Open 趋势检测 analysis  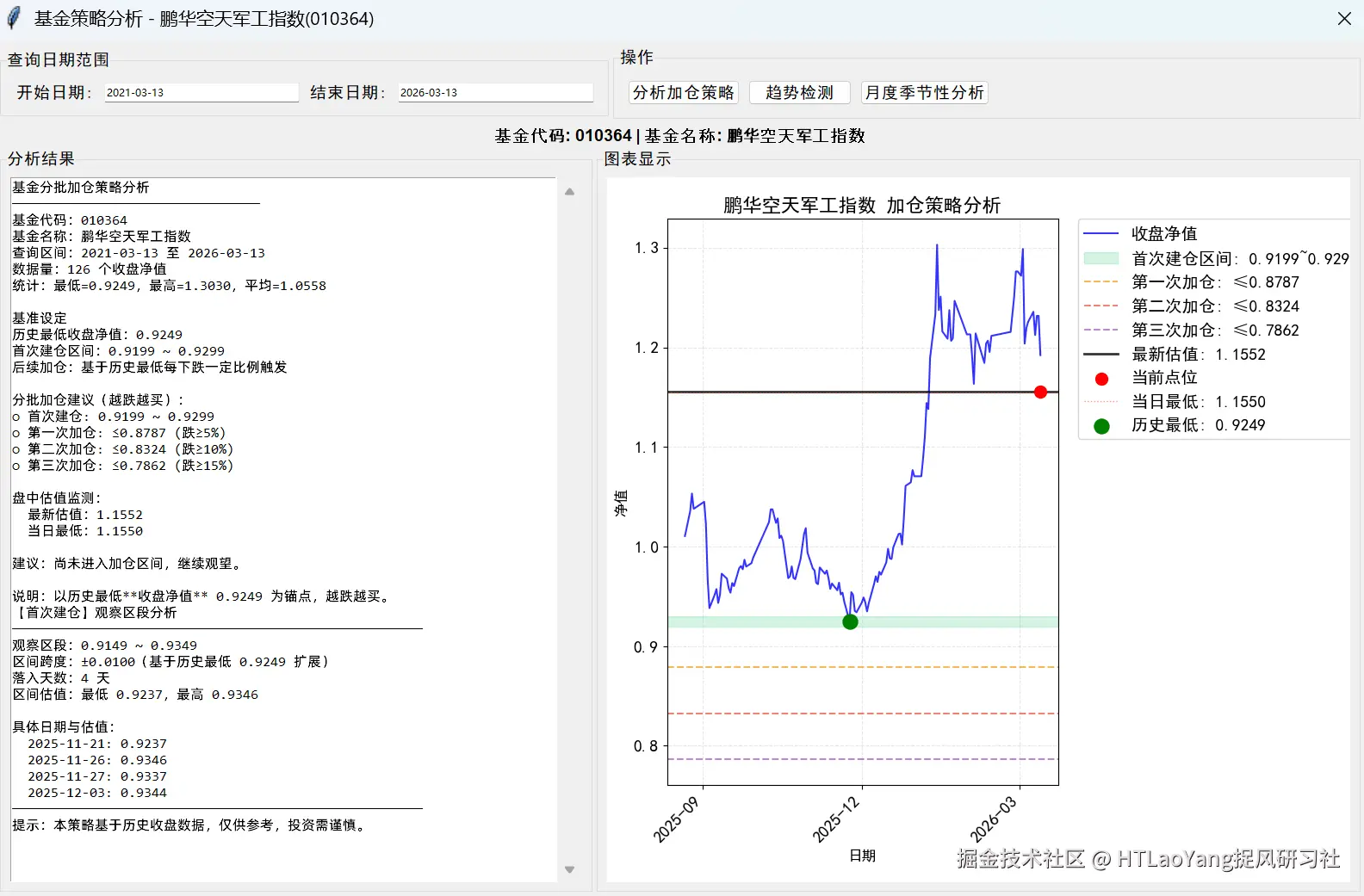[800, 92]
